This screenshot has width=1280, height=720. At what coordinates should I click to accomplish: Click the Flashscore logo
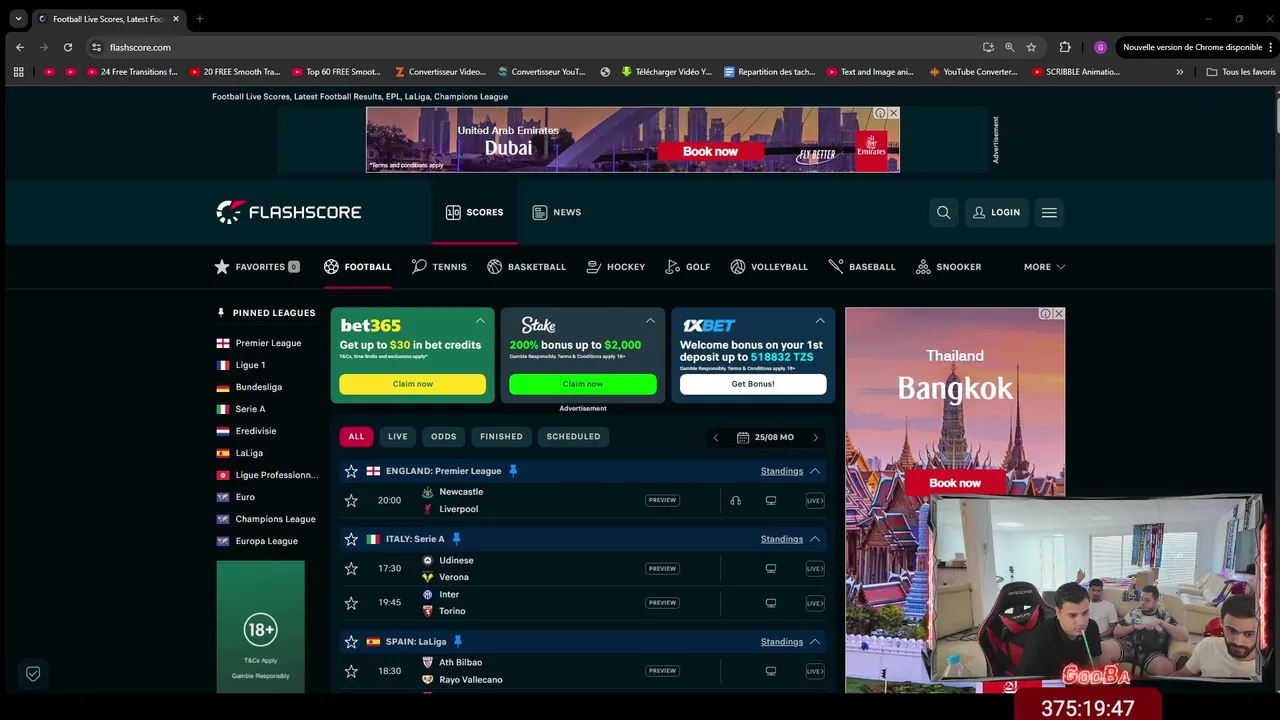[289, 212]
